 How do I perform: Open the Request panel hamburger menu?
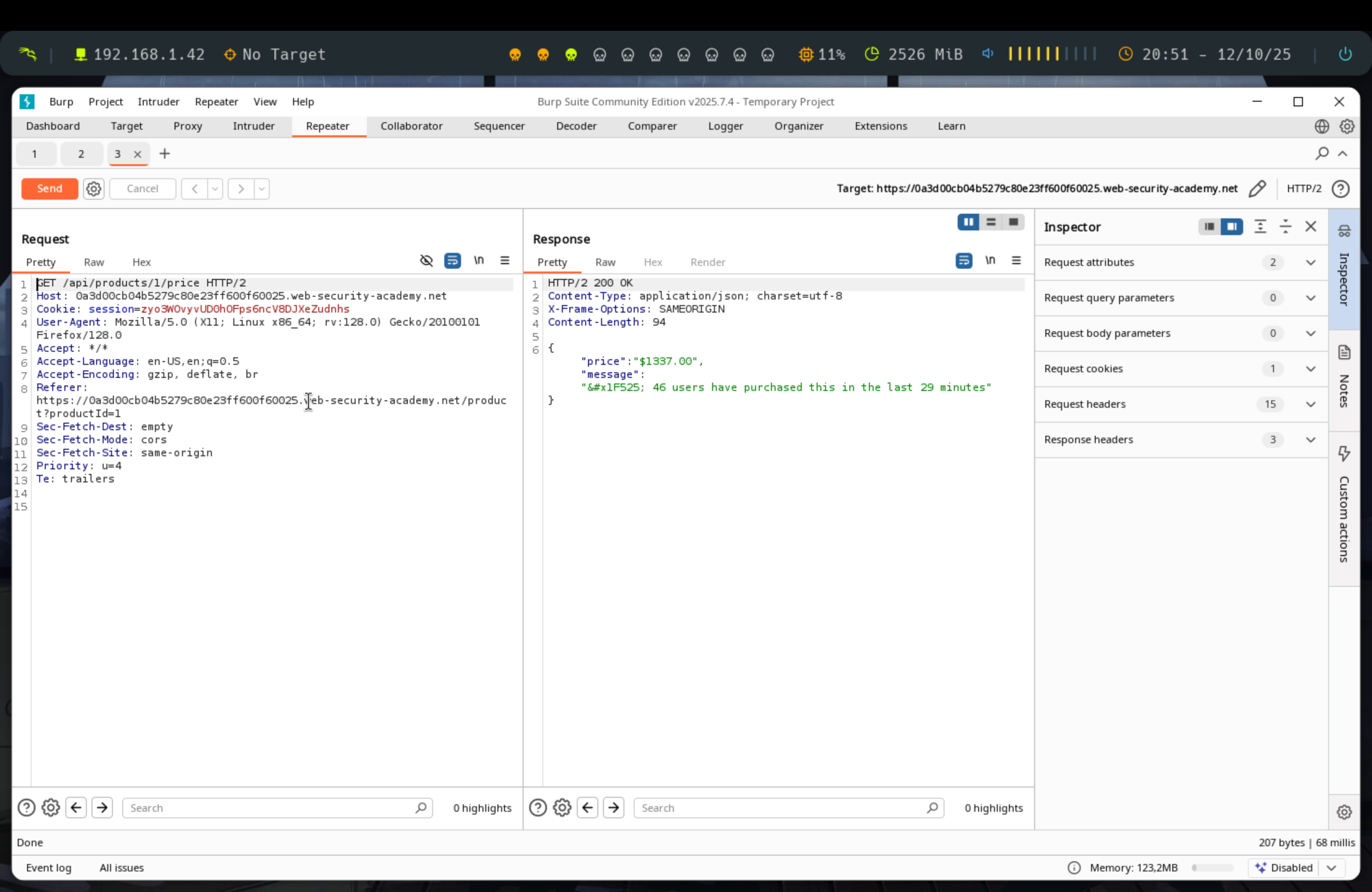pos(504,260)
